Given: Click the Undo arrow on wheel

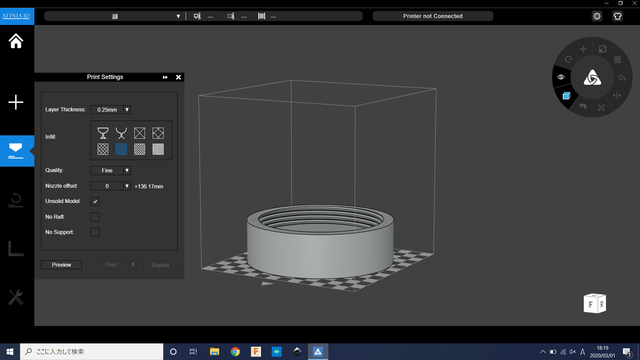Looking at the screenshot, I should (622, 78).
